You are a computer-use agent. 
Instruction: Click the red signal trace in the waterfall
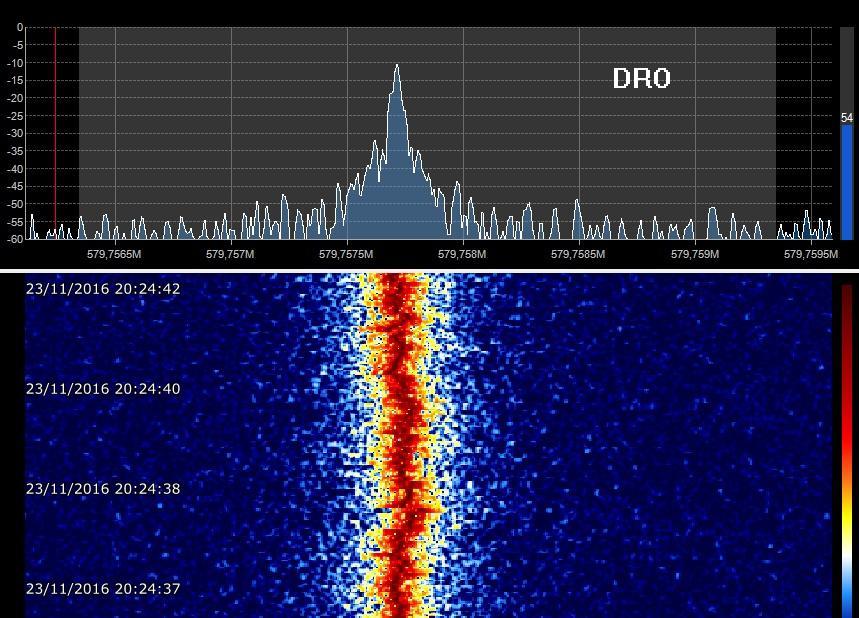(404, 445)
